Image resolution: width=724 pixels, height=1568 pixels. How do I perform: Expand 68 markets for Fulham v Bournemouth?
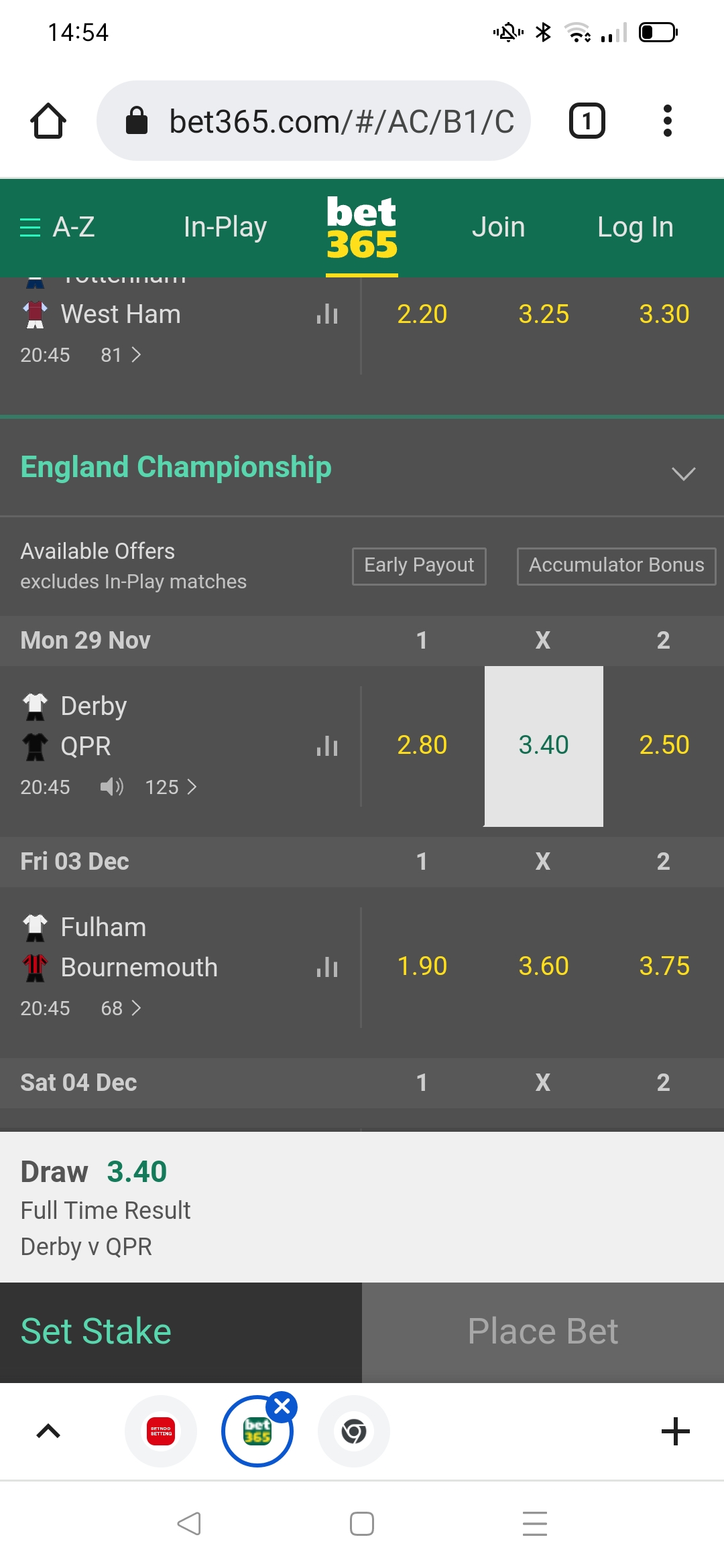coord(121,1008)
